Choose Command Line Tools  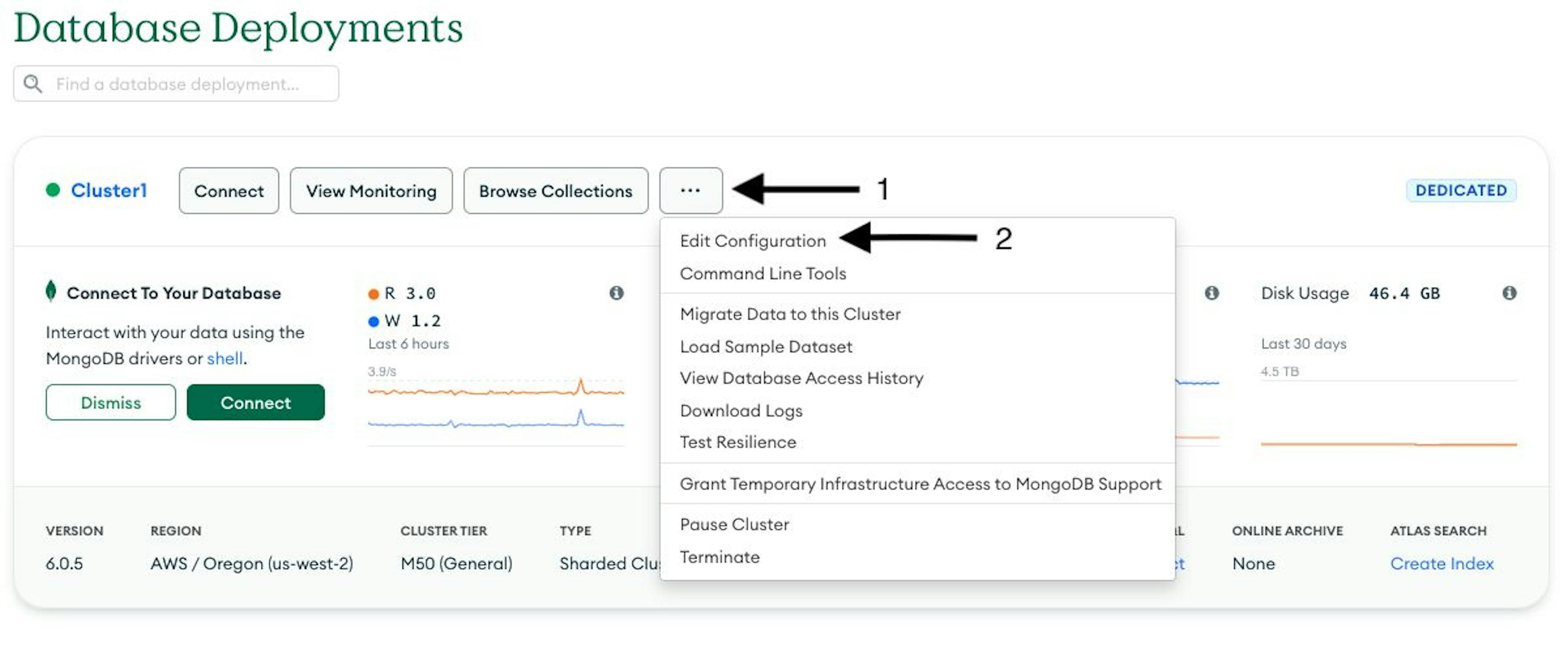tap(763, 273)
